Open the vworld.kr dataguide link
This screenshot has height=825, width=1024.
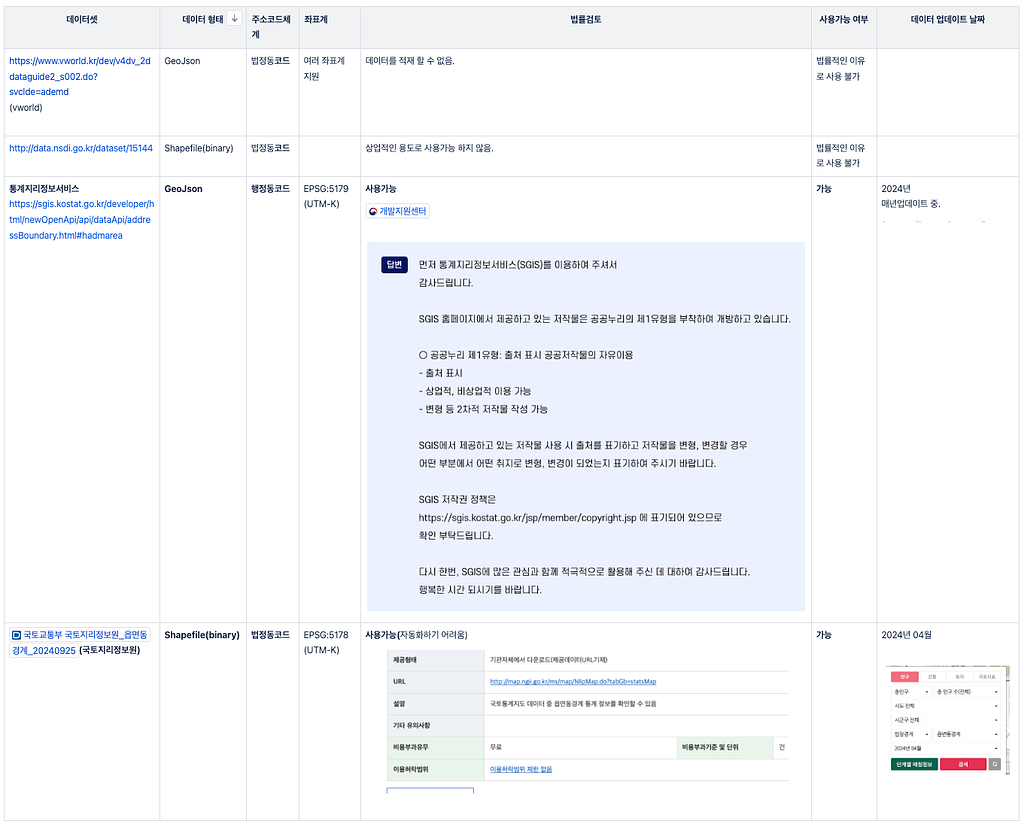(x=80, y=76)
